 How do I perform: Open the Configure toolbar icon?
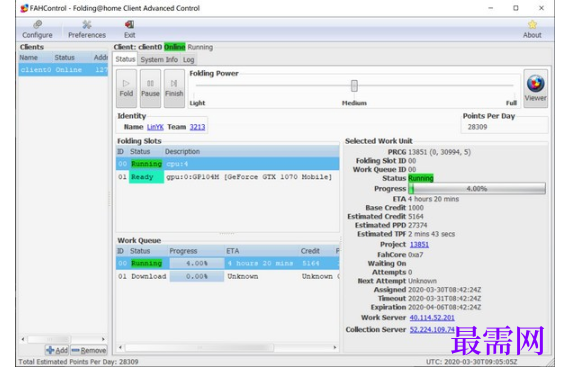tap(37, 29)
